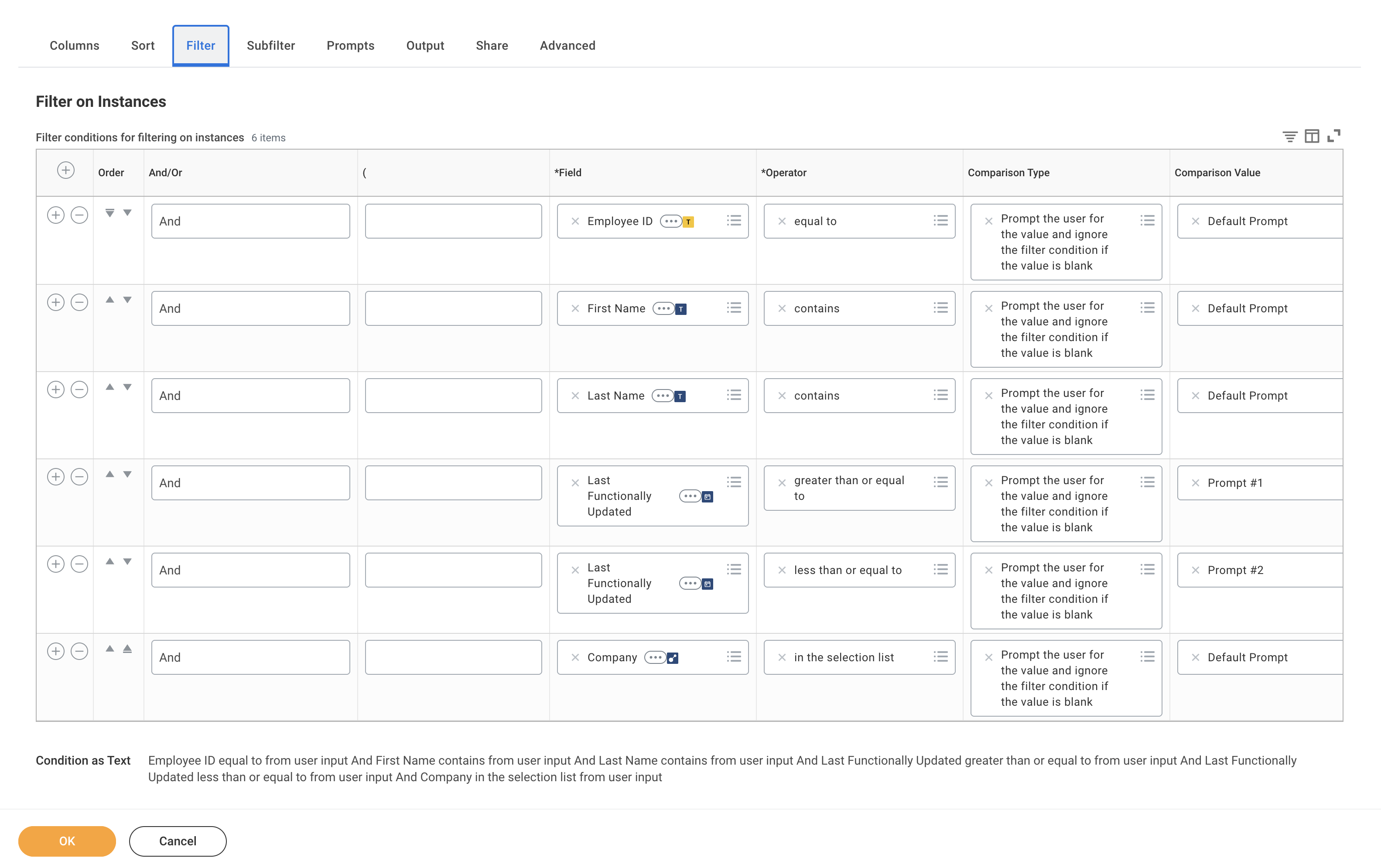Open comparison type list for Employee ID row
The image size is (1381, 868).
(x=1148, y=221)
